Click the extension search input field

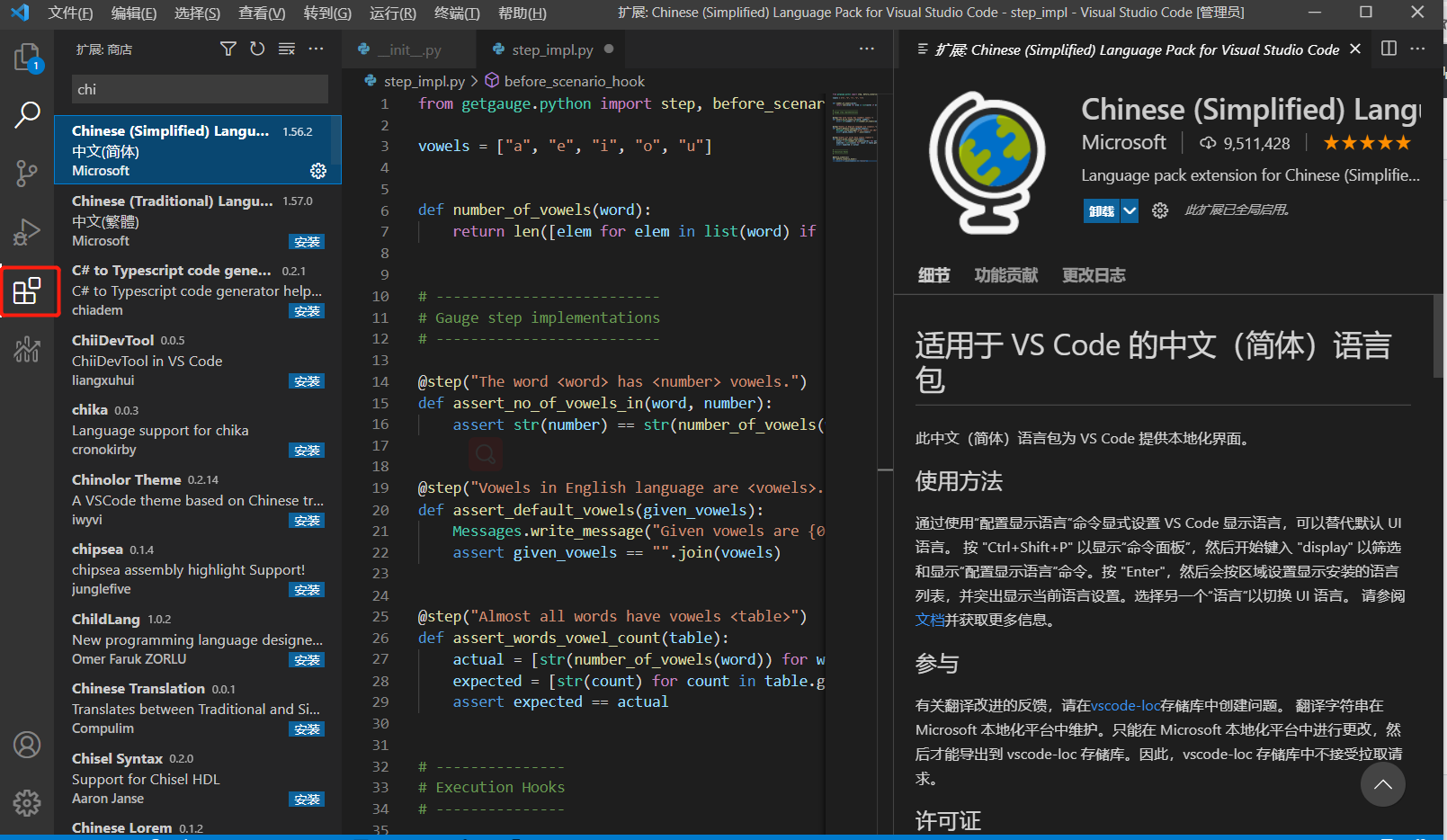pos(199,89)
